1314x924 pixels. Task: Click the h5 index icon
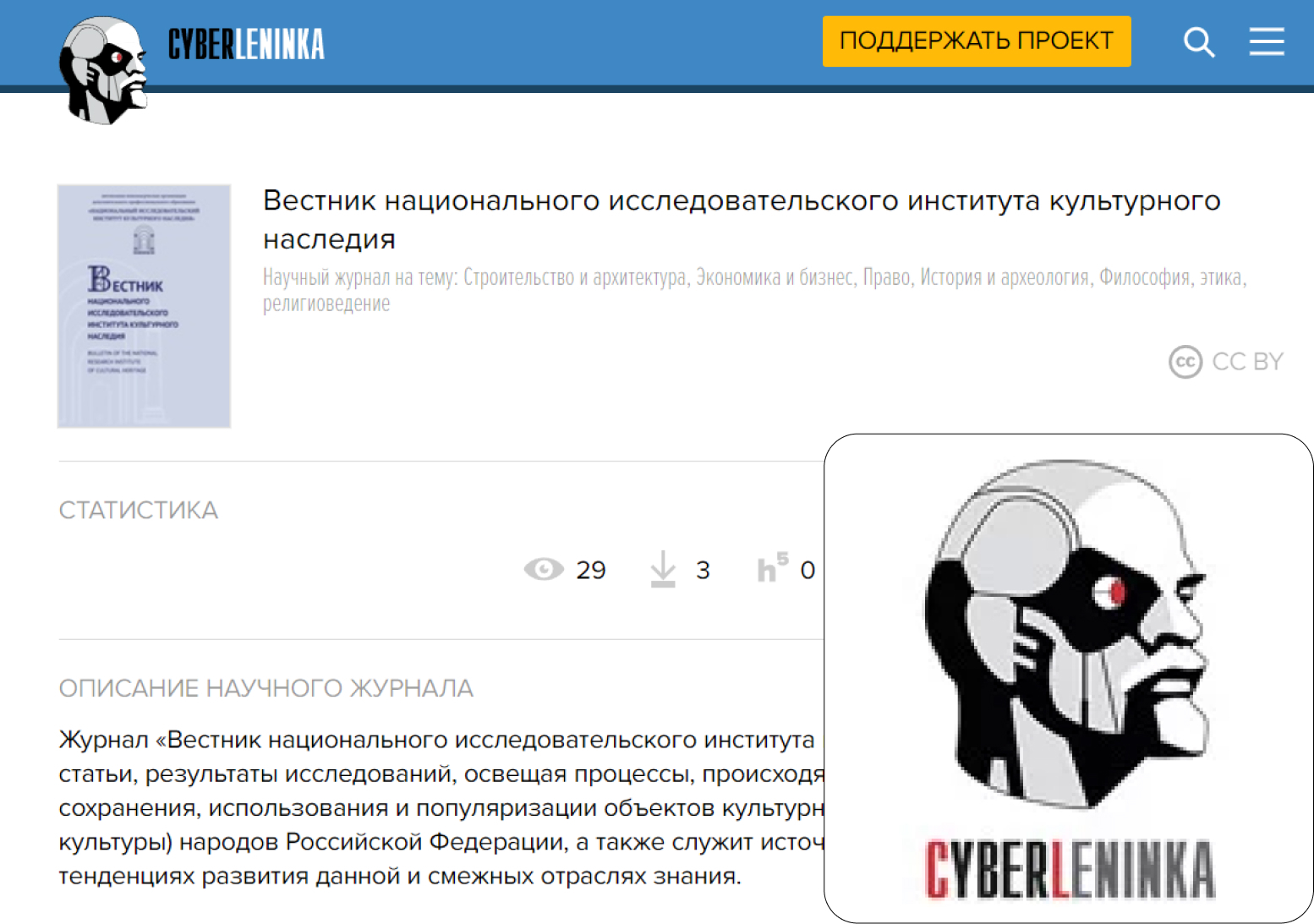click(773, 567)
